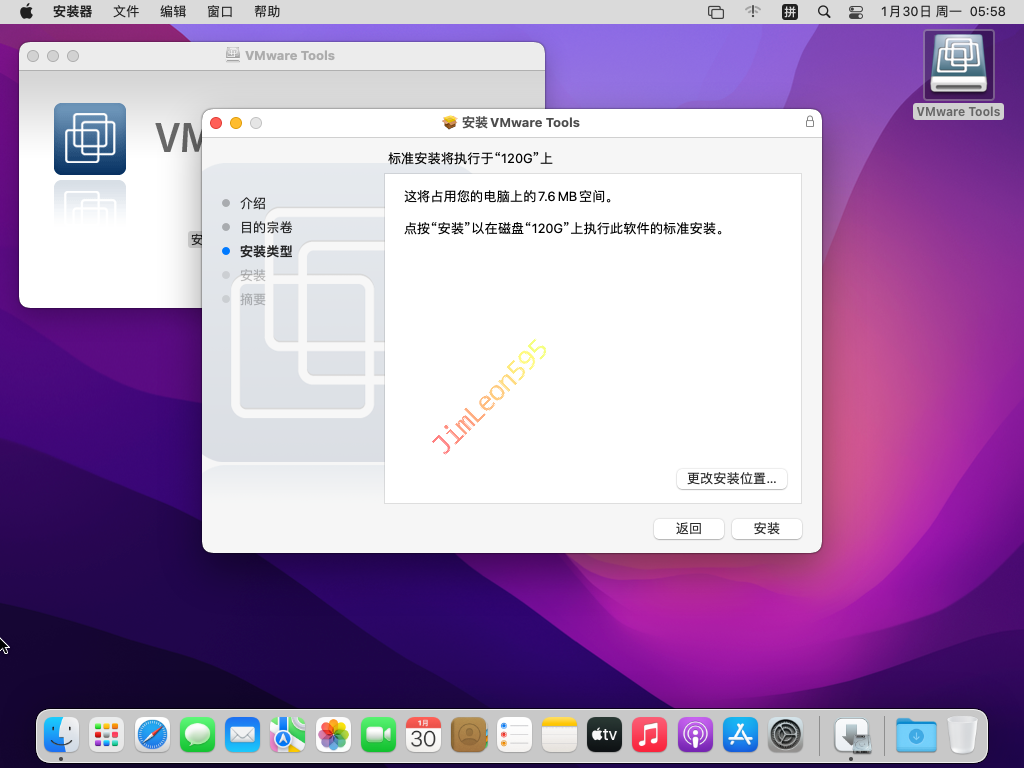Open the Apple menu
1024x768 pixels.
(x=26, y=12)
